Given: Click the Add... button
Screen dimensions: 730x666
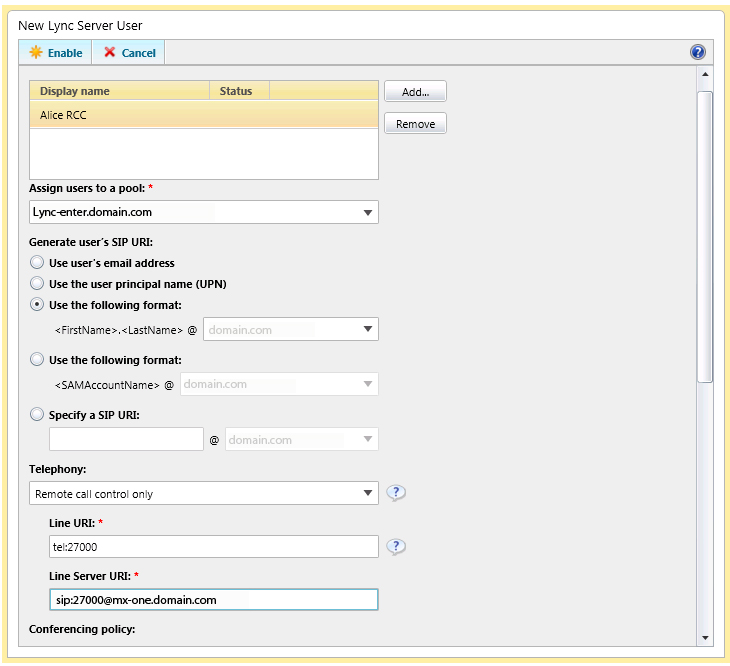Looking at the screenshot, I should (415, 92).
